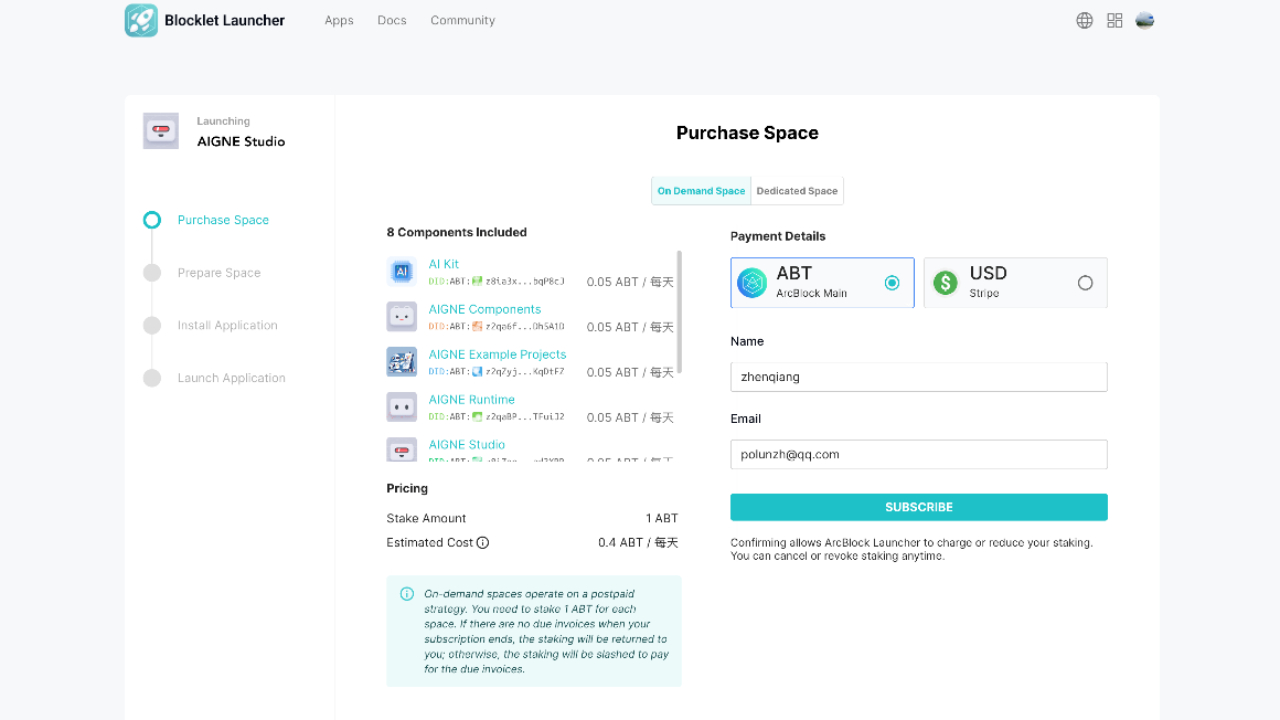This screenshot has height=720, width=1280.
Task: Open the AI Kit component link
Action: click(443, 263)
